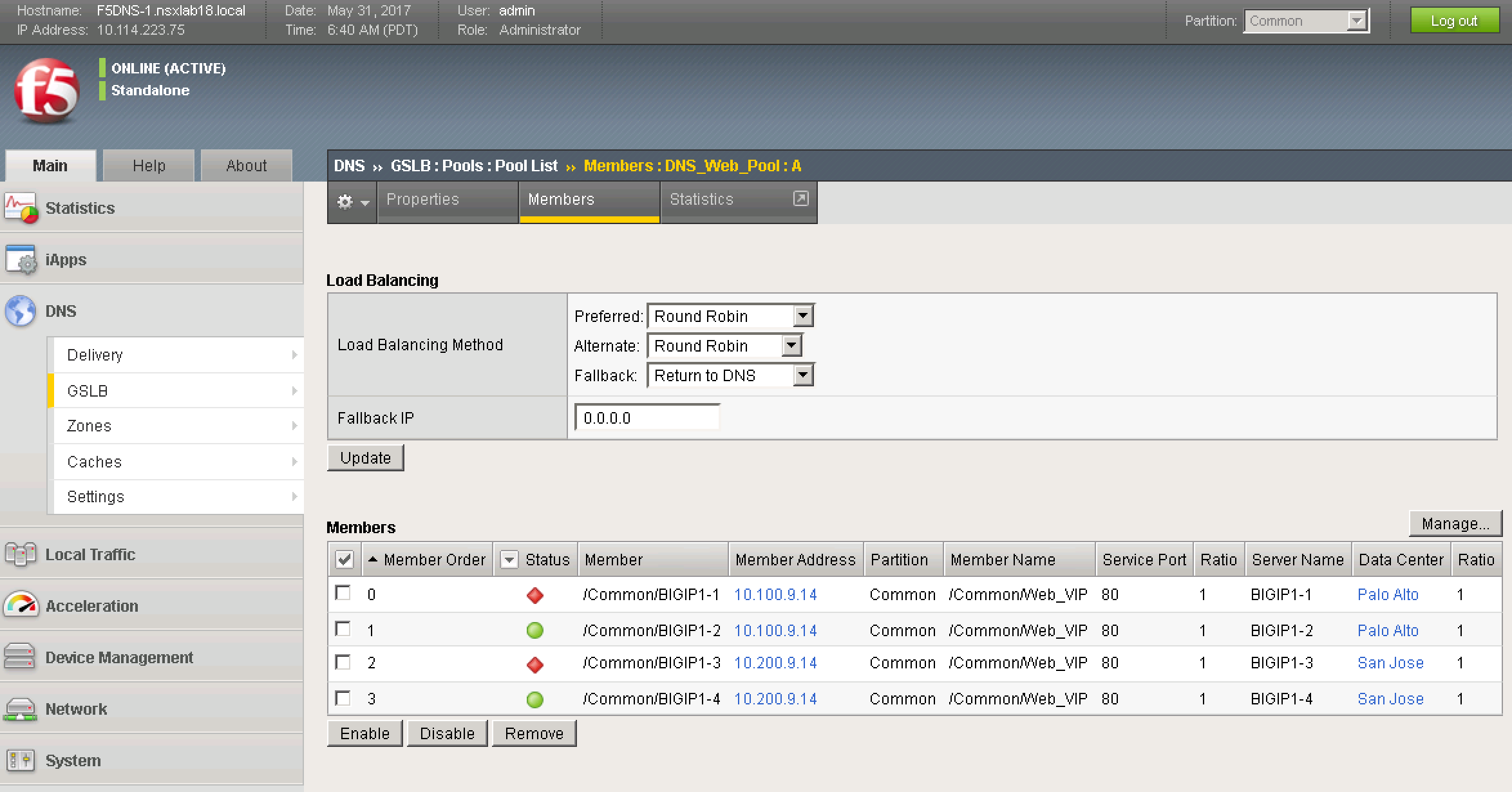Select checkbox for member order 2
The width and height of the screenshot is (1512, 792).
[x=343, y=662]
